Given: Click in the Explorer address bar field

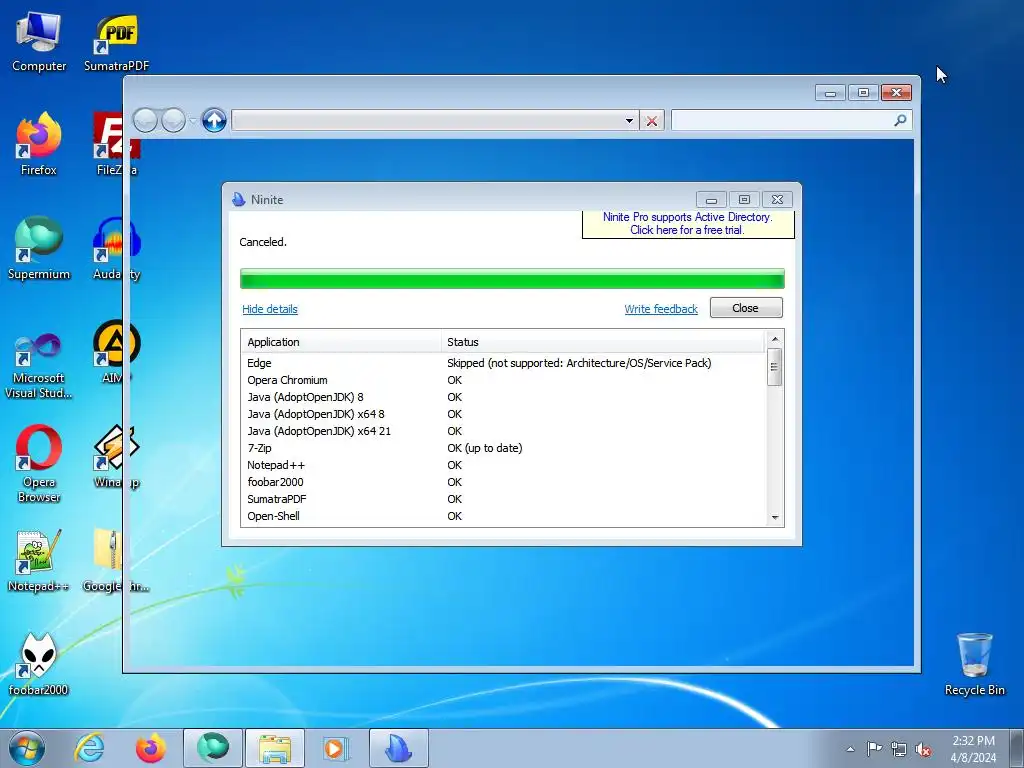Looking at the screenshot, I should click(428, 120).
